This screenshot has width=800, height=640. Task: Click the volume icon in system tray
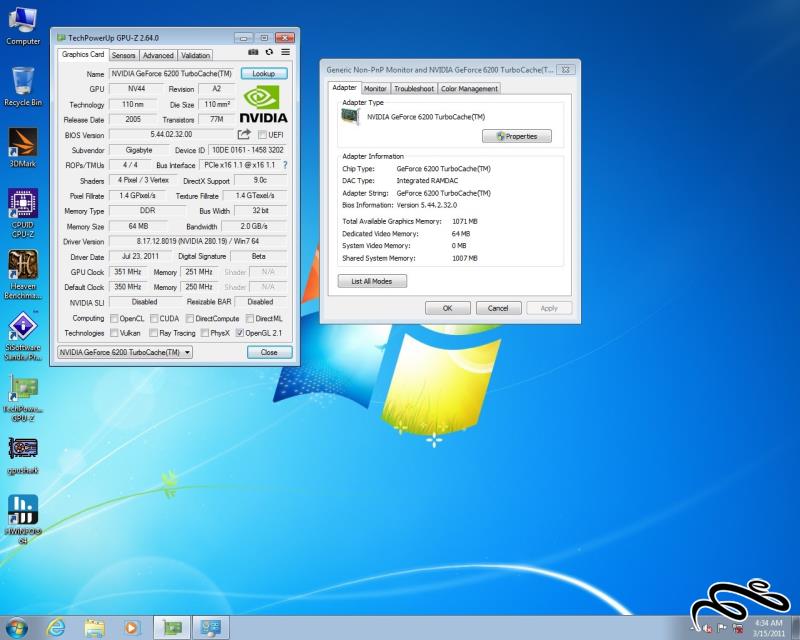pyautogui.click(x=708, y=628)
